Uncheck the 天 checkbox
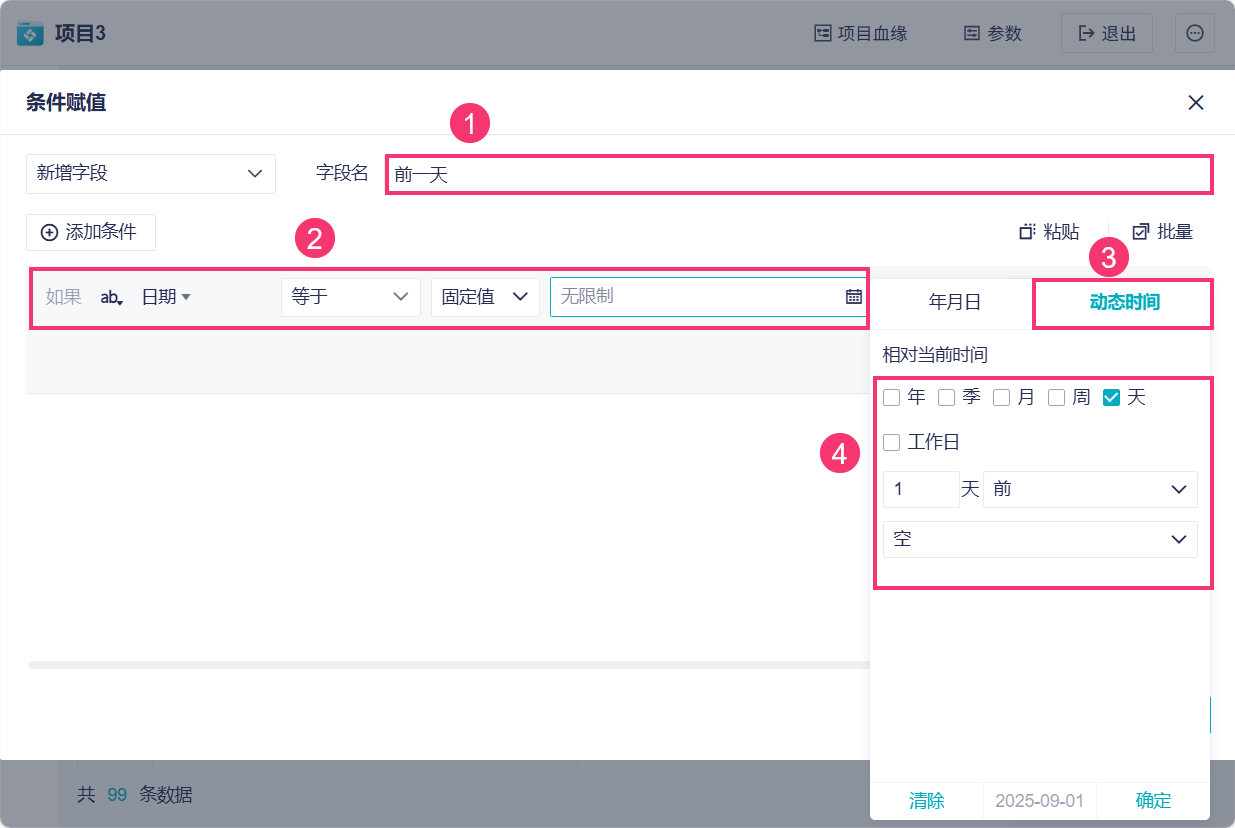 tap(1111, 398)
